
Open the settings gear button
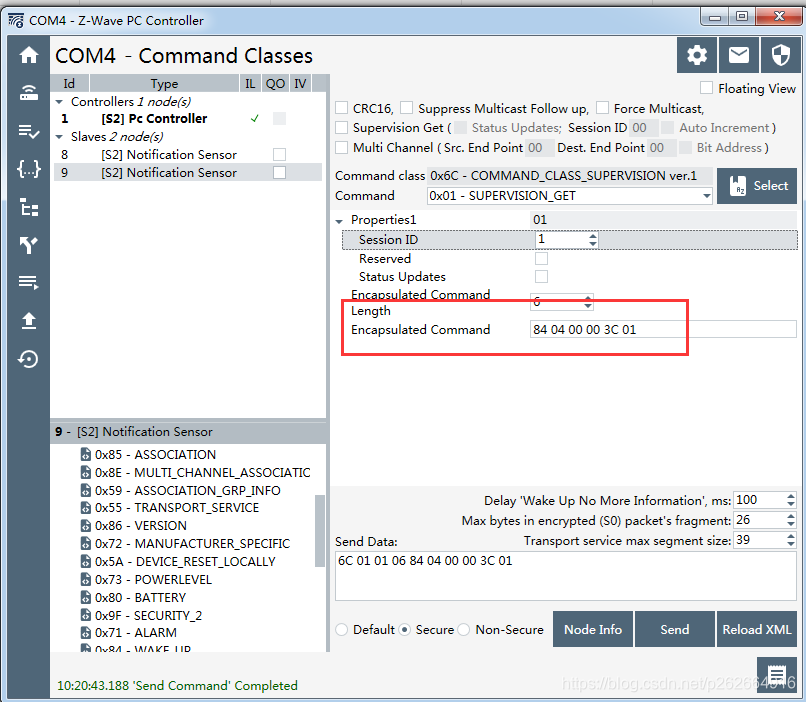697,55
